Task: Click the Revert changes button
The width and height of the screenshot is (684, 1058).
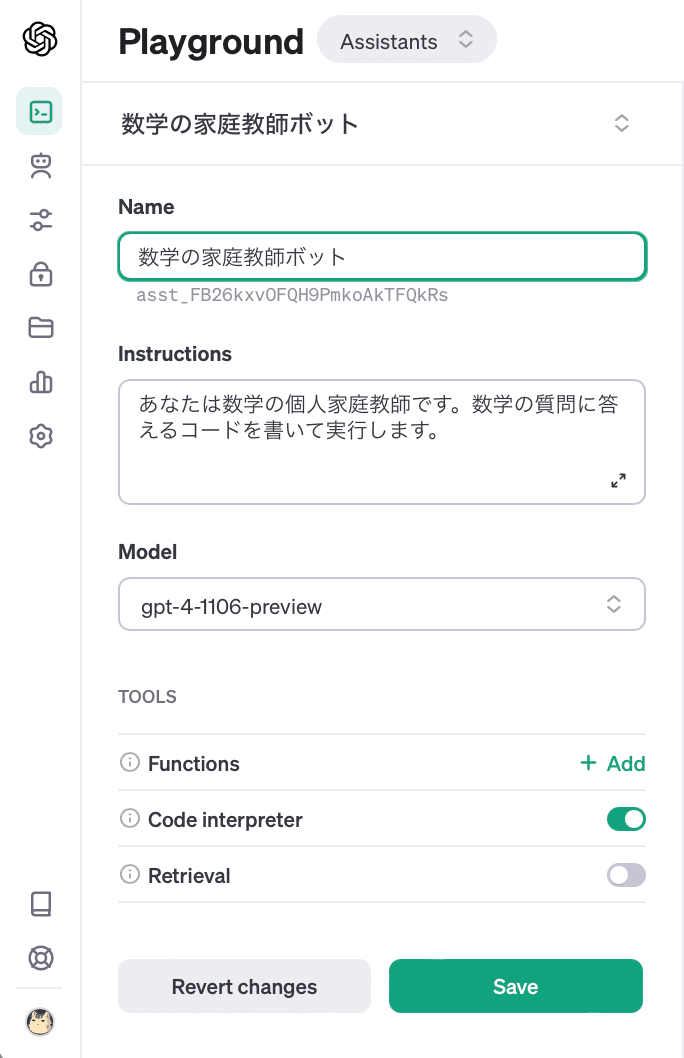Action: tap(243, 986)
